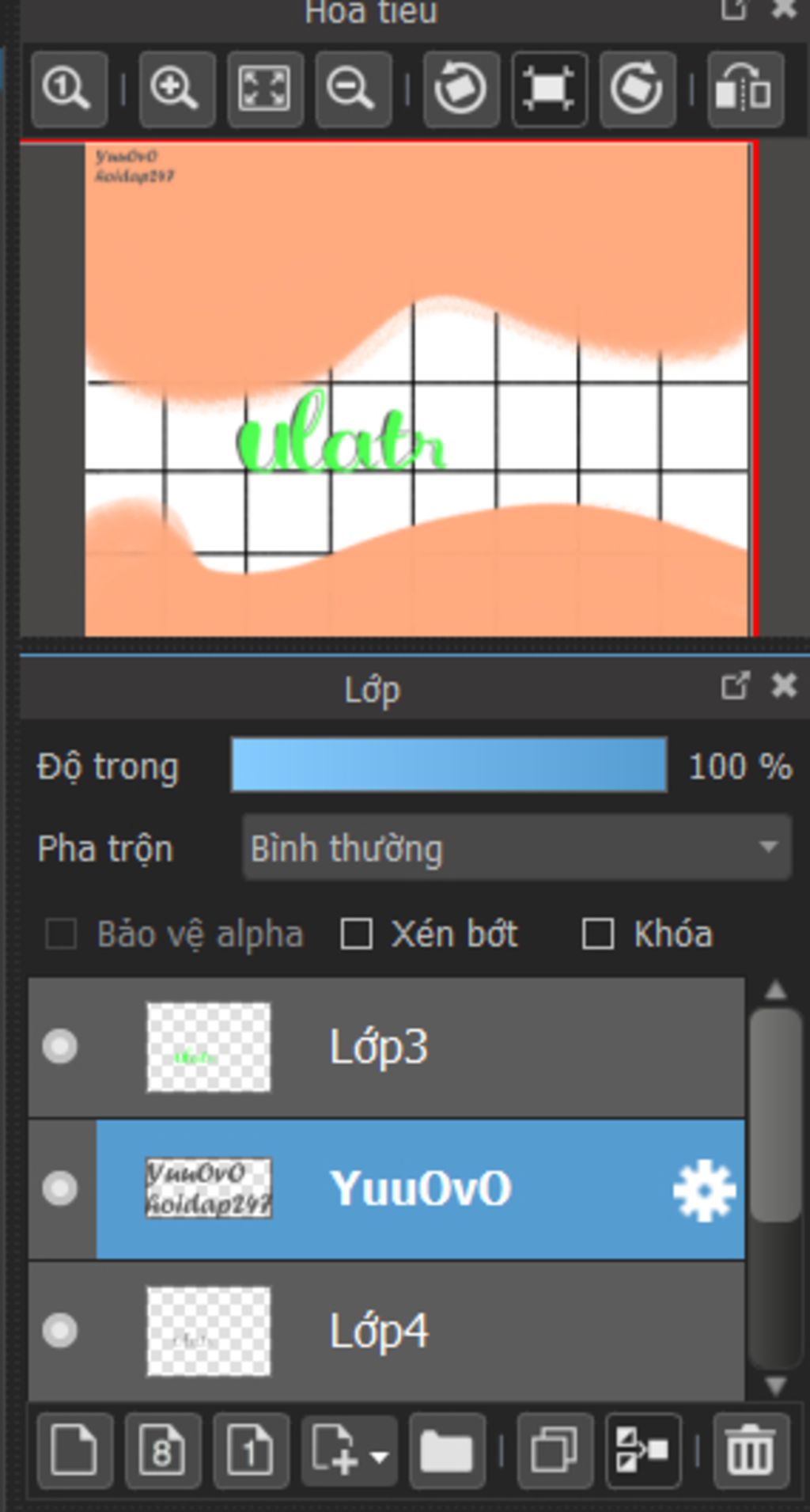Enable the Khóa lock checkbox
Viewport: 810px width, 1512px height.
tap(597, 934)
